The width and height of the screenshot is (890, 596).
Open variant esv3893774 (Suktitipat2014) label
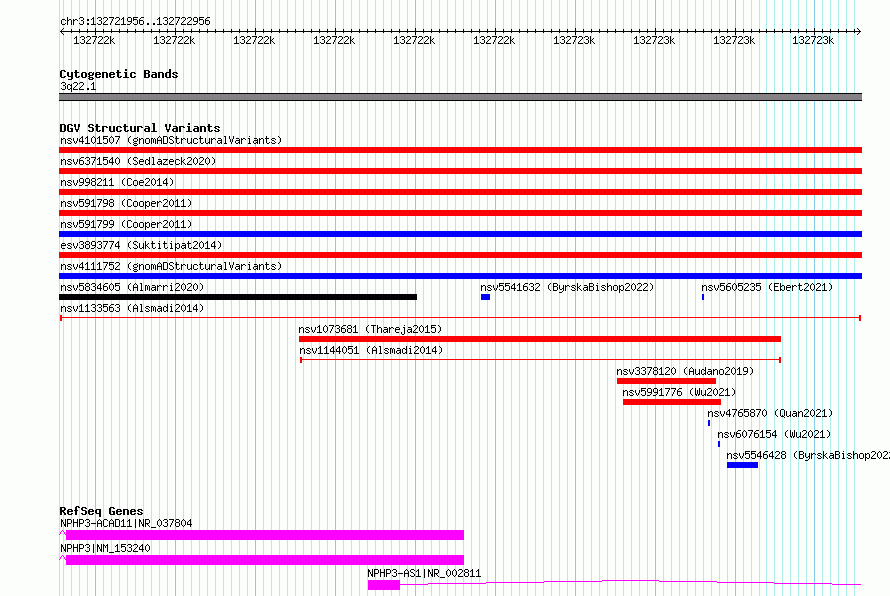(141, 245)
